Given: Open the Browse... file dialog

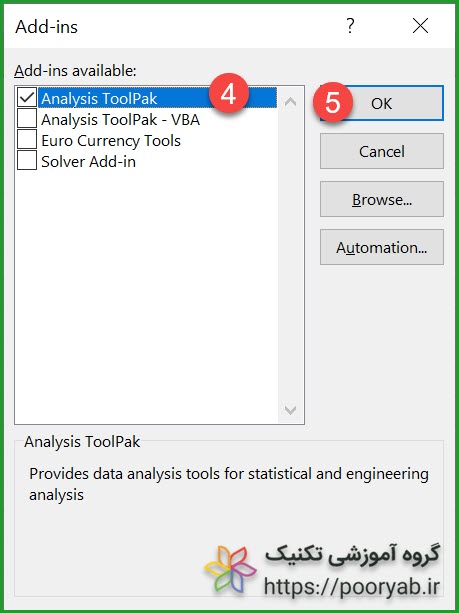Looking at the screenshot, I should (x=382, y=199).
